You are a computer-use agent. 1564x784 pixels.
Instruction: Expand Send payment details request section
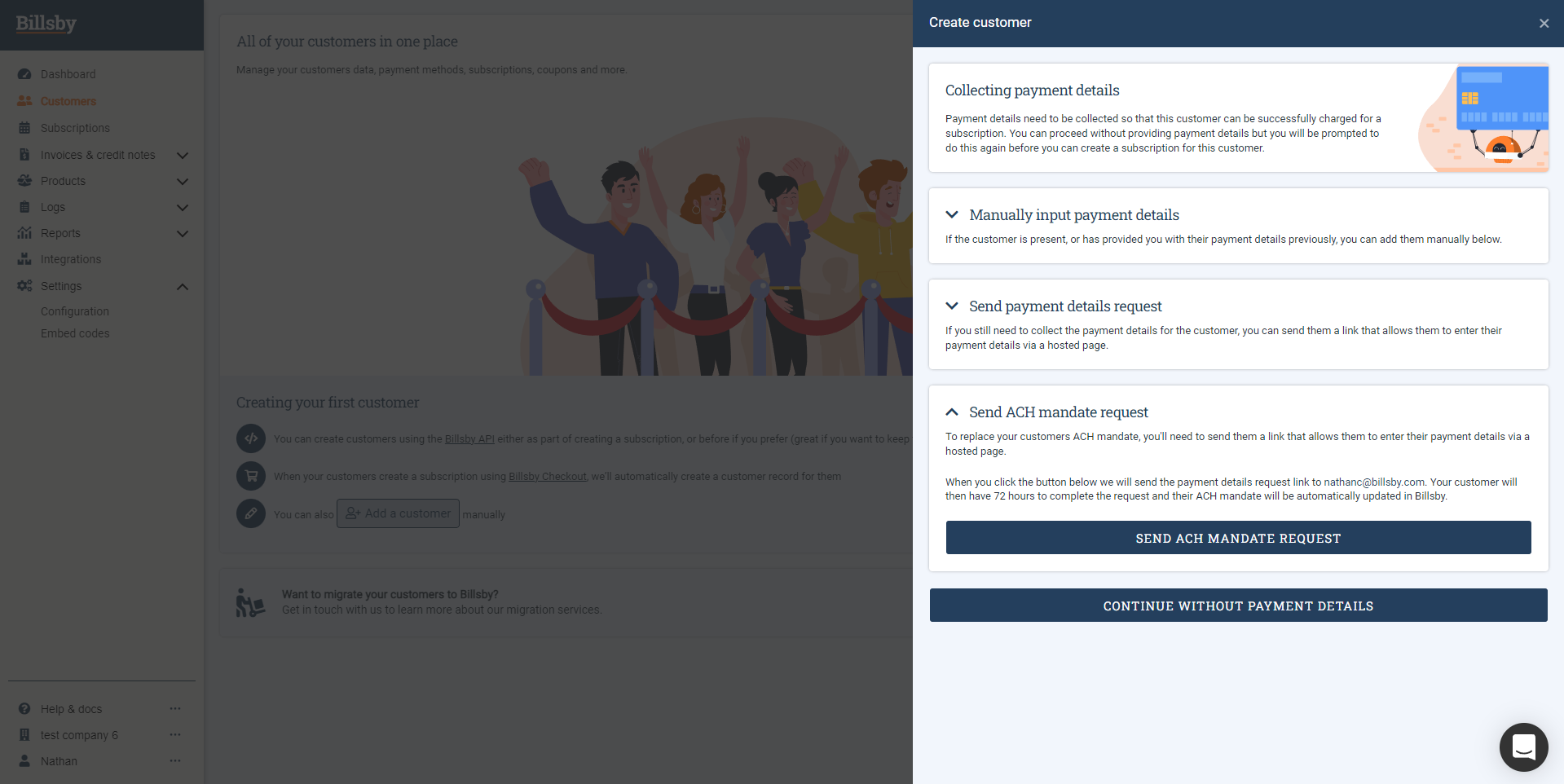[x=951, y=306]
